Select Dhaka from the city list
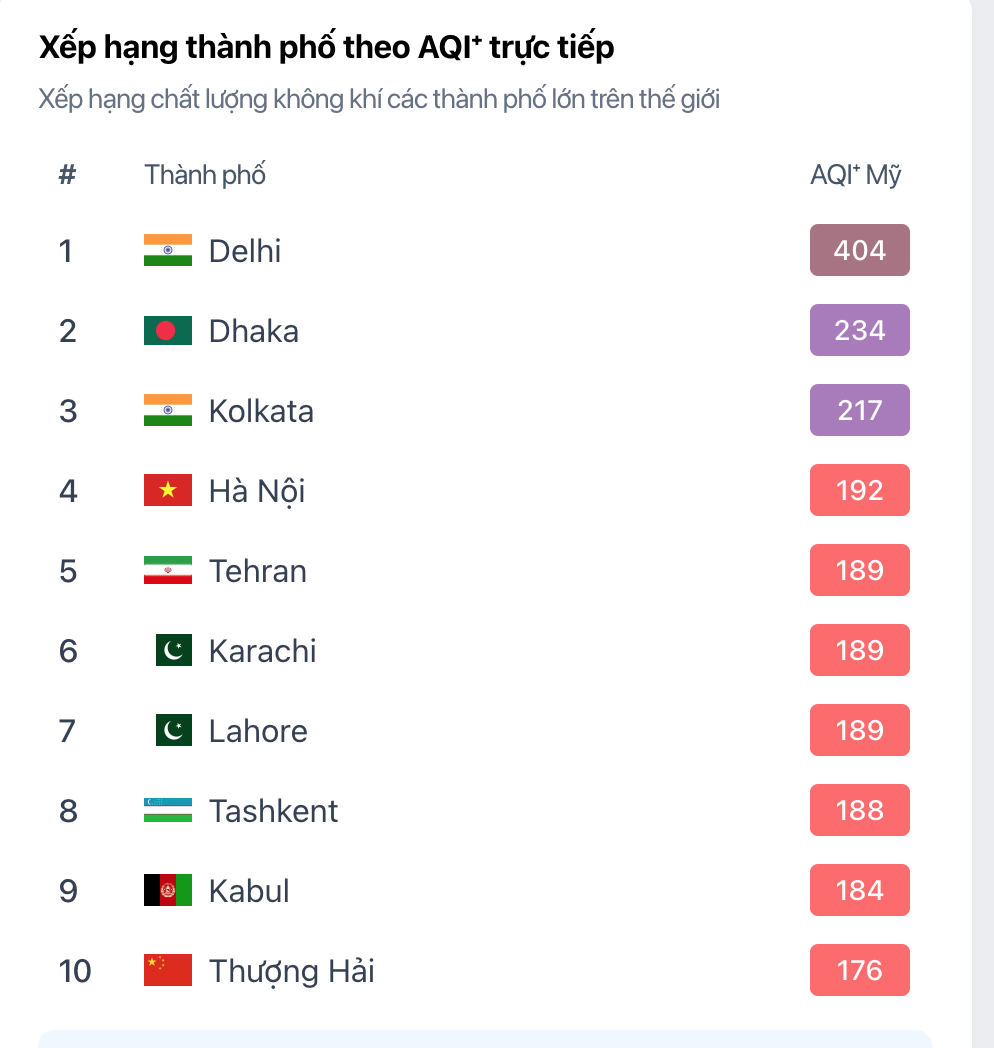The width and height of the screenshot is (994, 1048). point(253,330)
